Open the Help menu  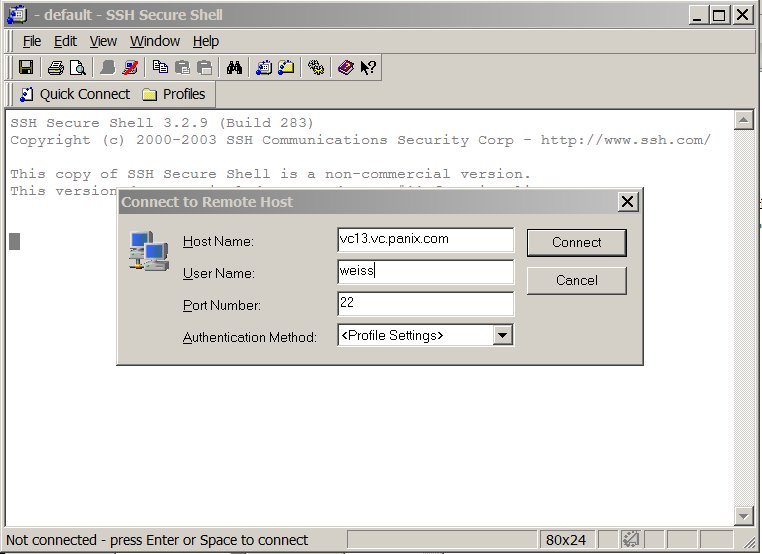coord(206,41)
